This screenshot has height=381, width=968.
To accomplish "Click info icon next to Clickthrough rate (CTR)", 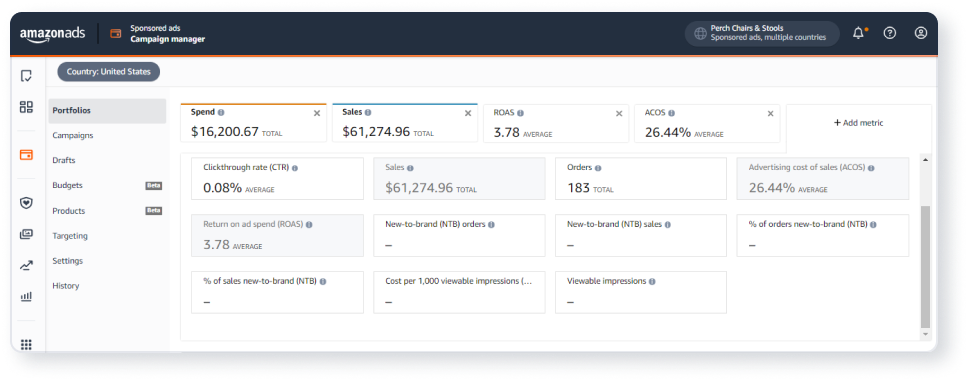I will tap(294, 167).
